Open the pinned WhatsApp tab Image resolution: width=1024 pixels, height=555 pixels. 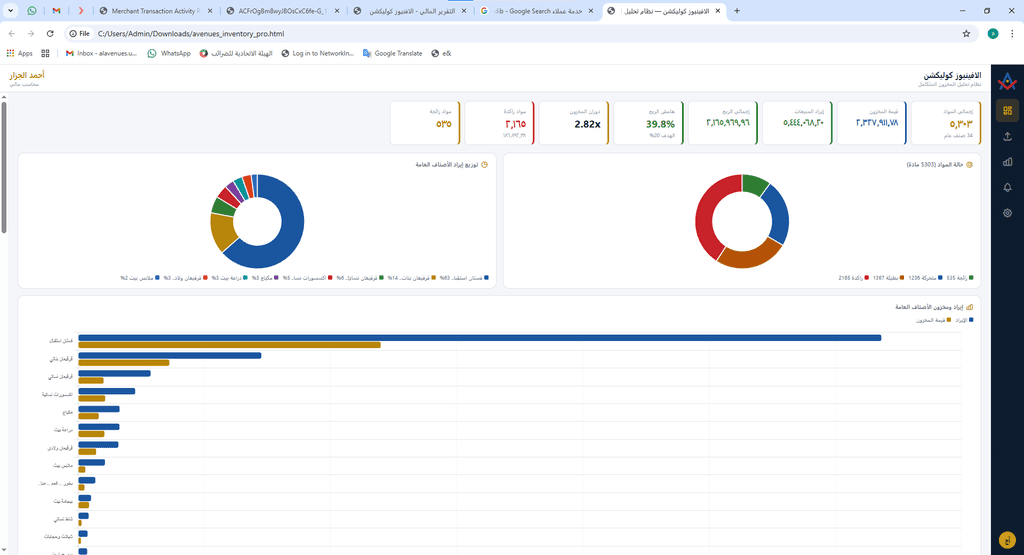coord(32,11)
